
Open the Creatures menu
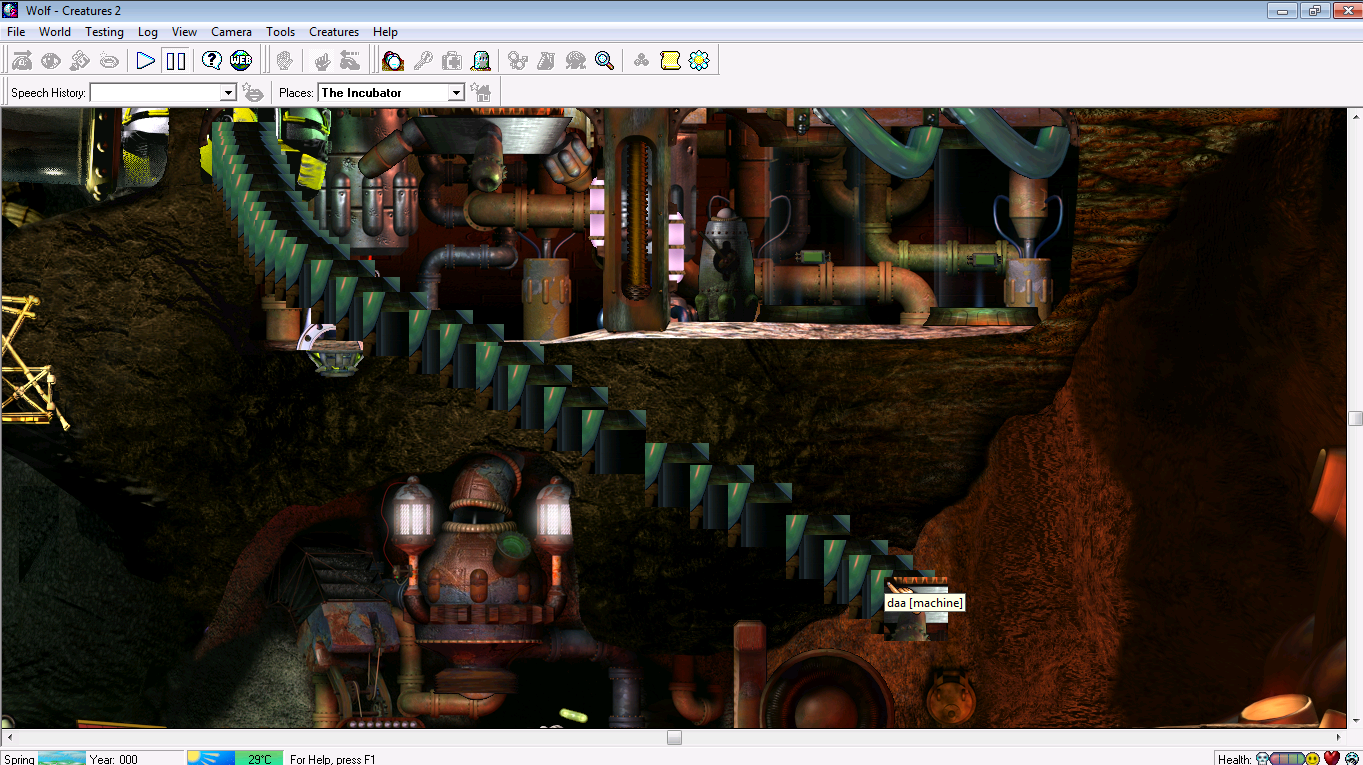pyautogui.click(x=334, y=31)
